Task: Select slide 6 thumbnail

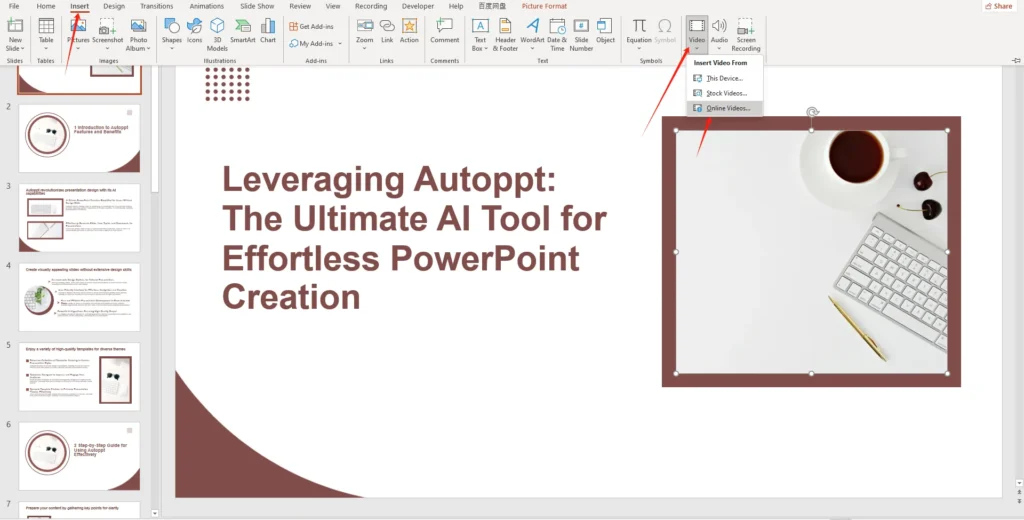Action: pyautogui.click(x=79, y=456)
